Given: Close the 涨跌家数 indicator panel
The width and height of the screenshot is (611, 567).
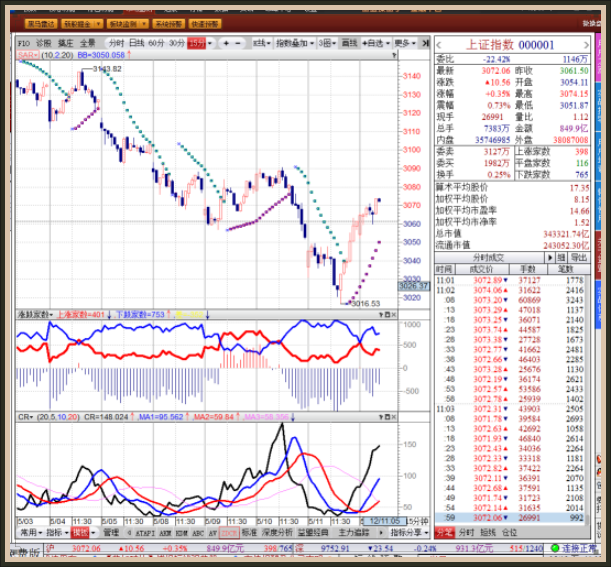Looking at the screenshot, I should coord(394,314).
